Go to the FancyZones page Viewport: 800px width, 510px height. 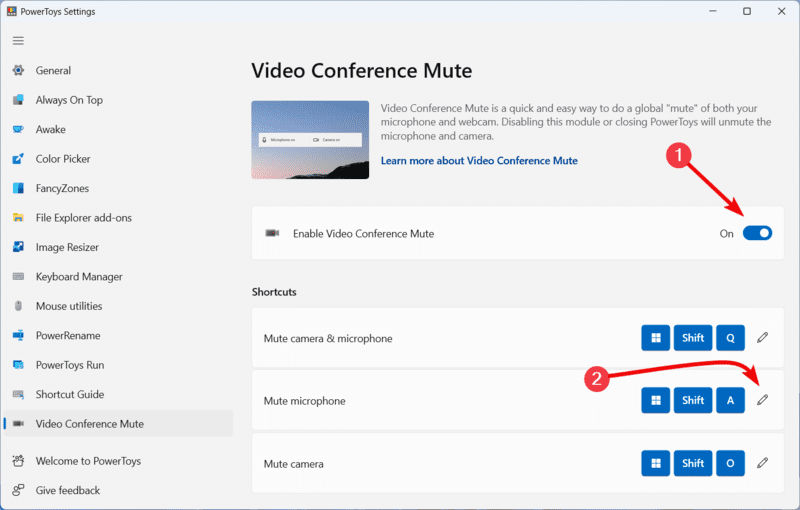coord(118,188)
